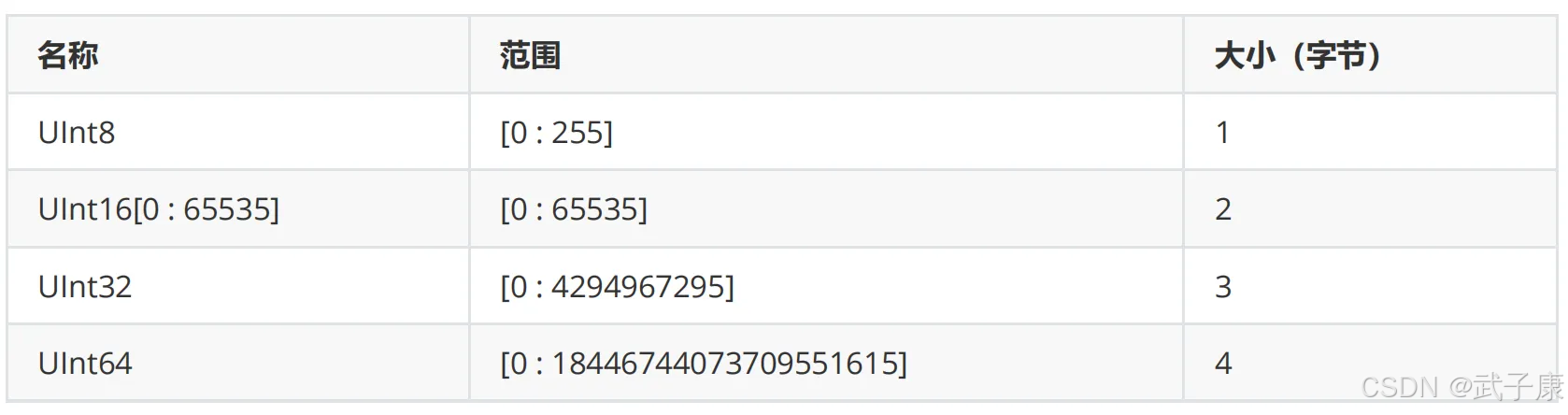Viewport: 1568px width, 415px height.
Task: Click the 名称 column header
Action: click(67, 56)
